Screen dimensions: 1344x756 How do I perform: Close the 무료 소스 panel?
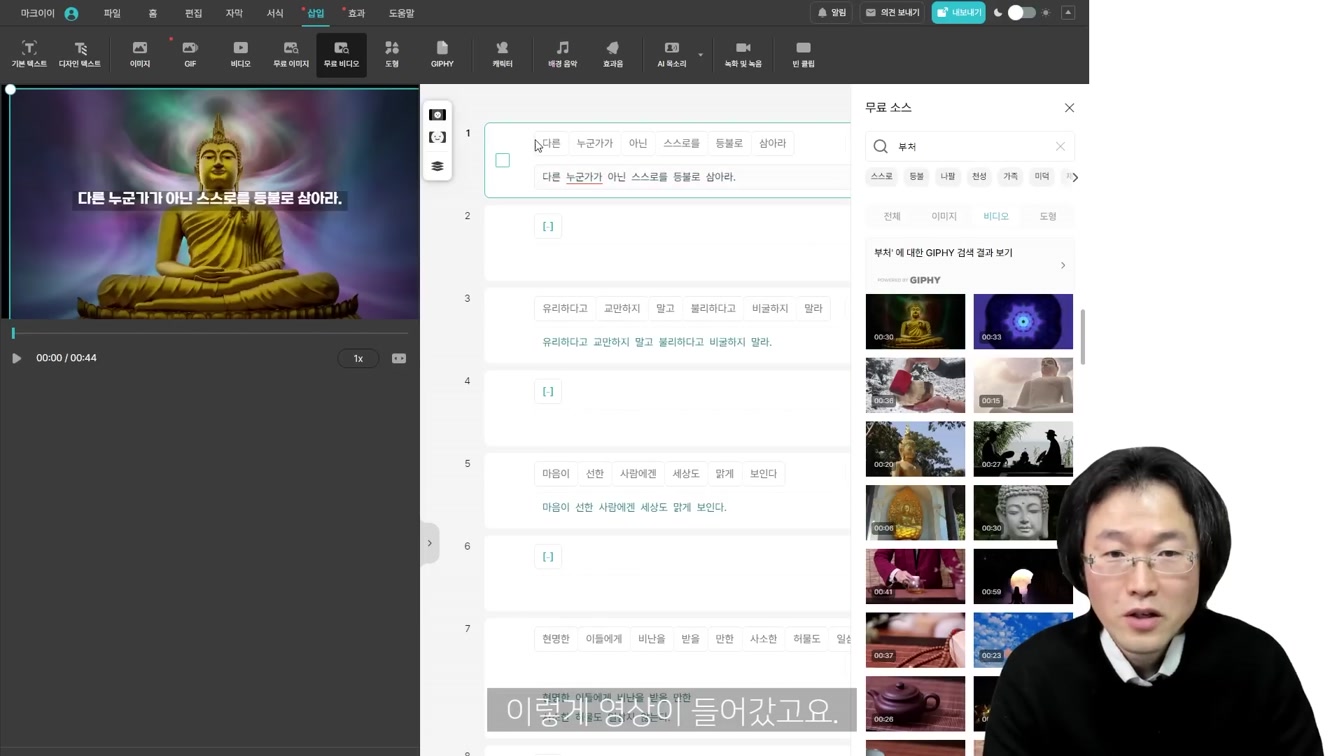1069,108
